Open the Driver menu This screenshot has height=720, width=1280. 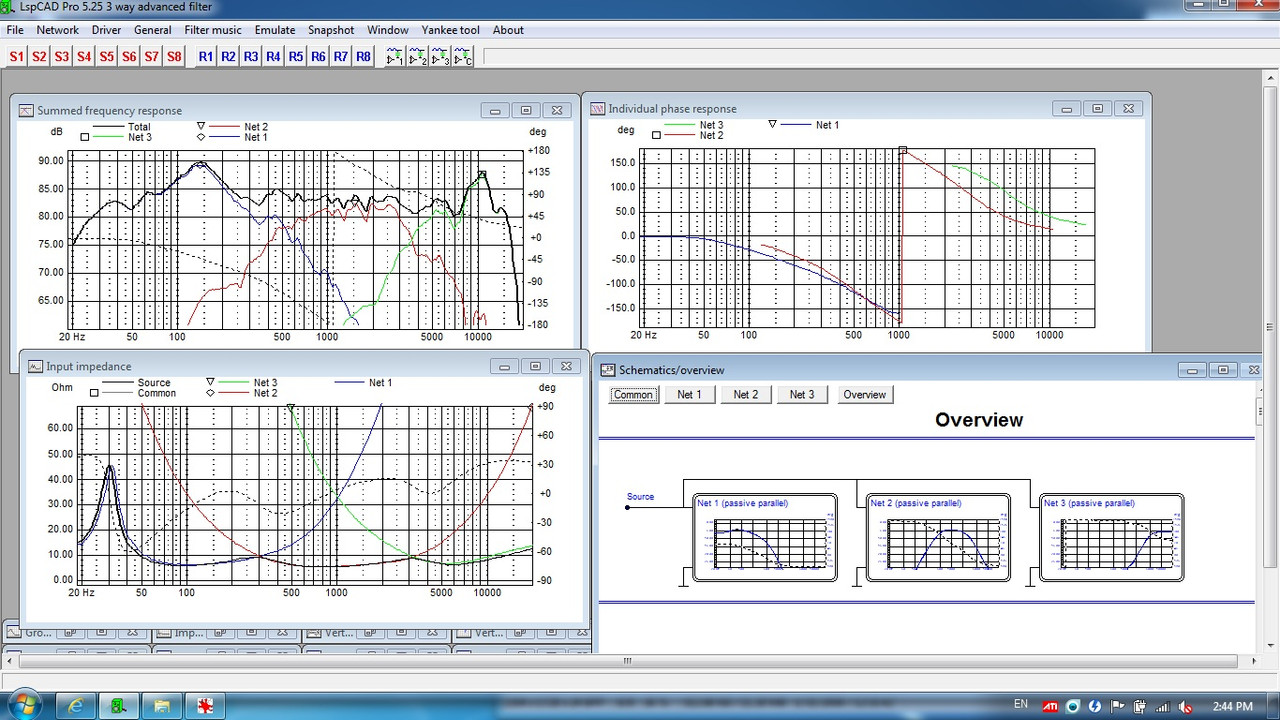(107, 30)
